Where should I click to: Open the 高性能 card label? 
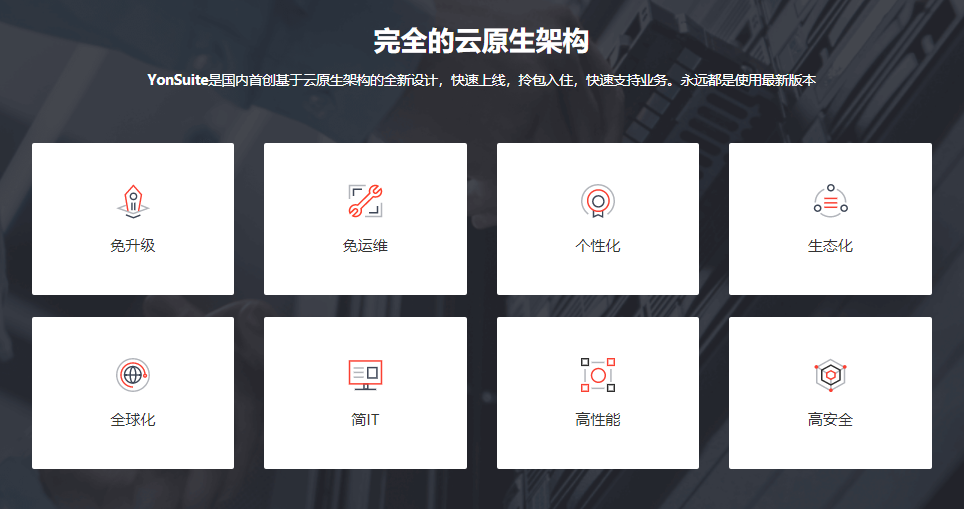coord(597,420)
